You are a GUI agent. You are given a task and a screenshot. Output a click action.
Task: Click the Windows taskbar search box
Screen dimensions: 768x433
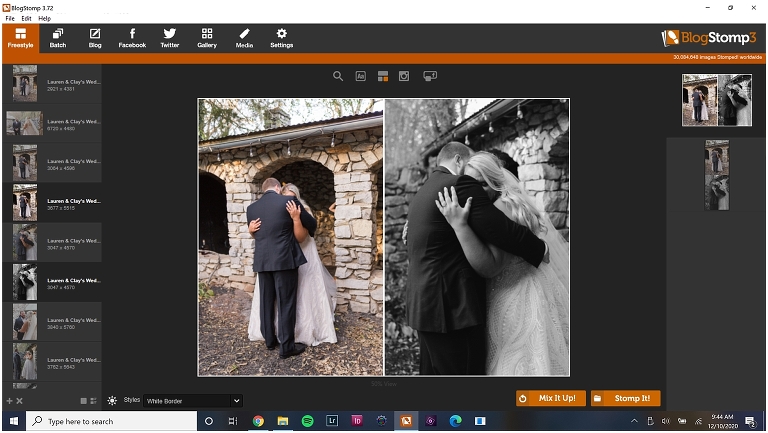111,421
